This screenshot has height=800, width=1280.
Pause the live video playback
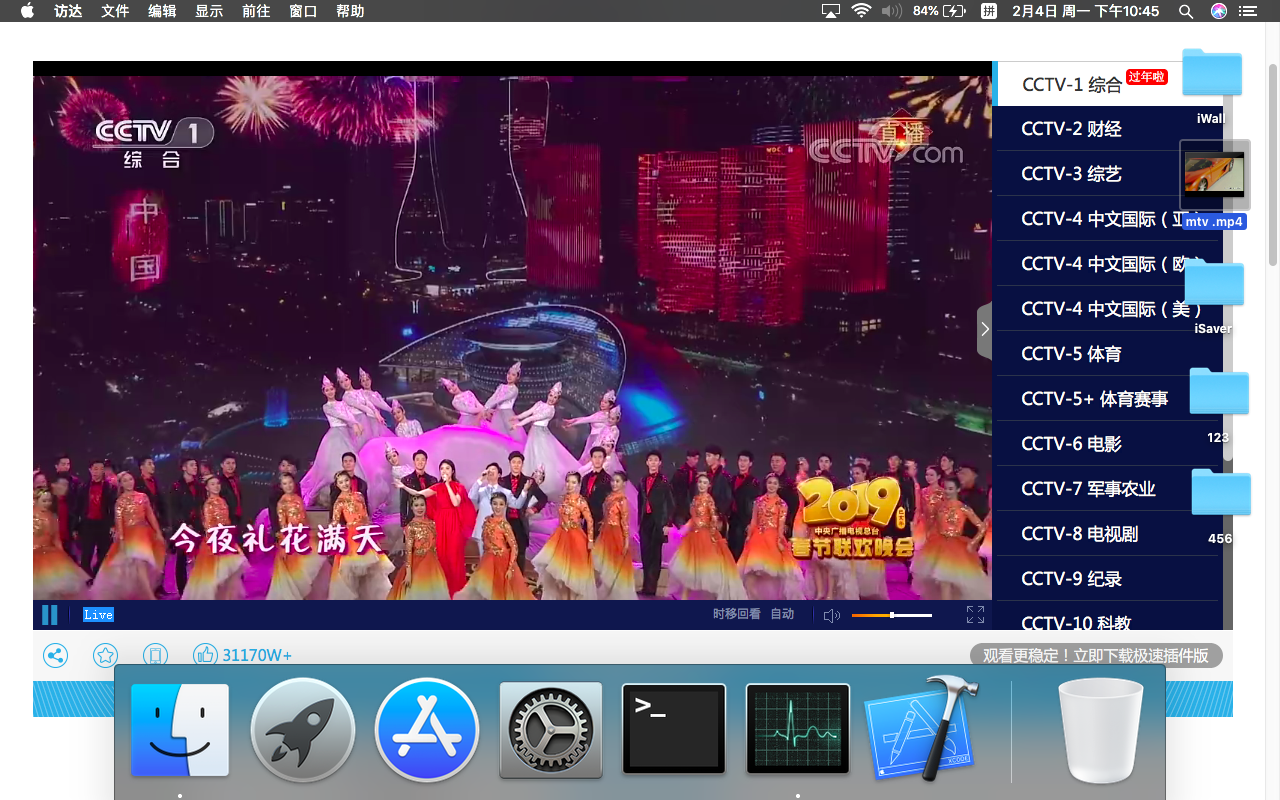click(x=49, y=615)
